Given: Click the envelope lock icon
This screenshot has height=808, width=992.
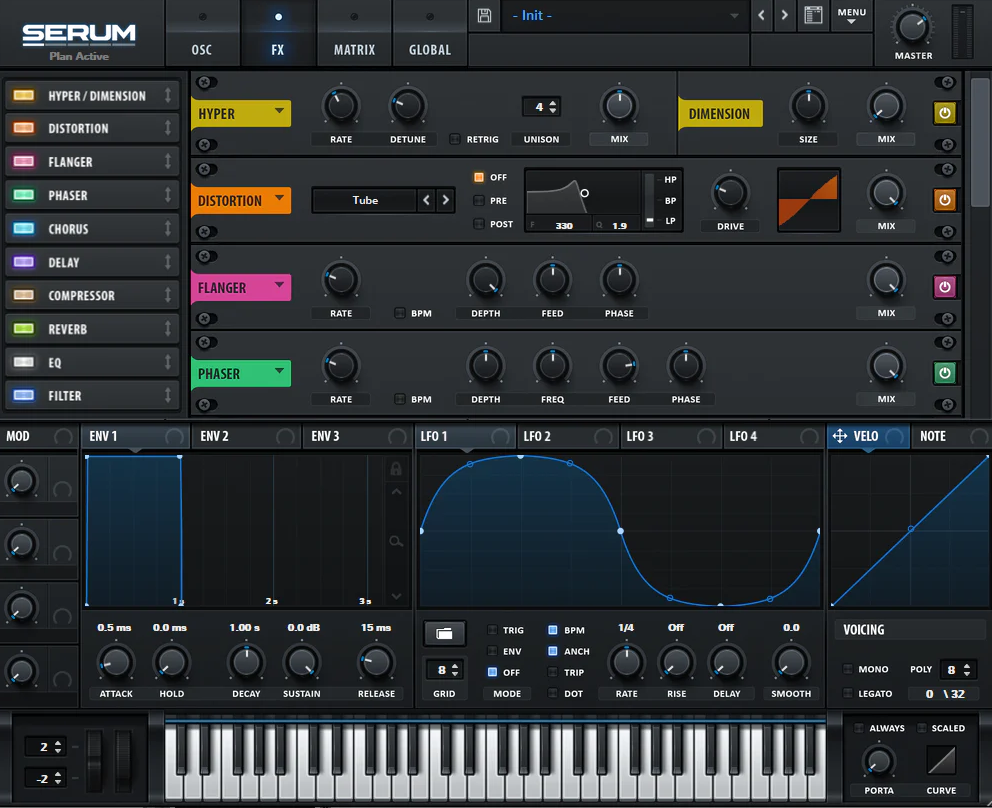Looking at the screenshot, I should tap(396, 468).
